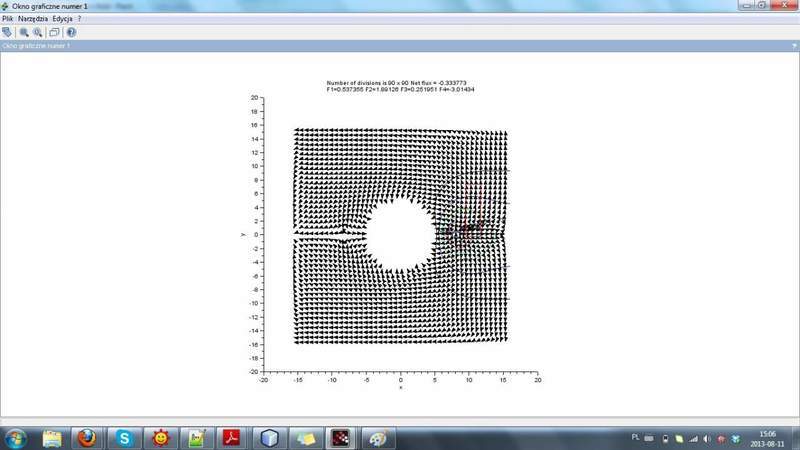
Task: Activate the 3D rotate tool icon
Action: tap(7, 32)
